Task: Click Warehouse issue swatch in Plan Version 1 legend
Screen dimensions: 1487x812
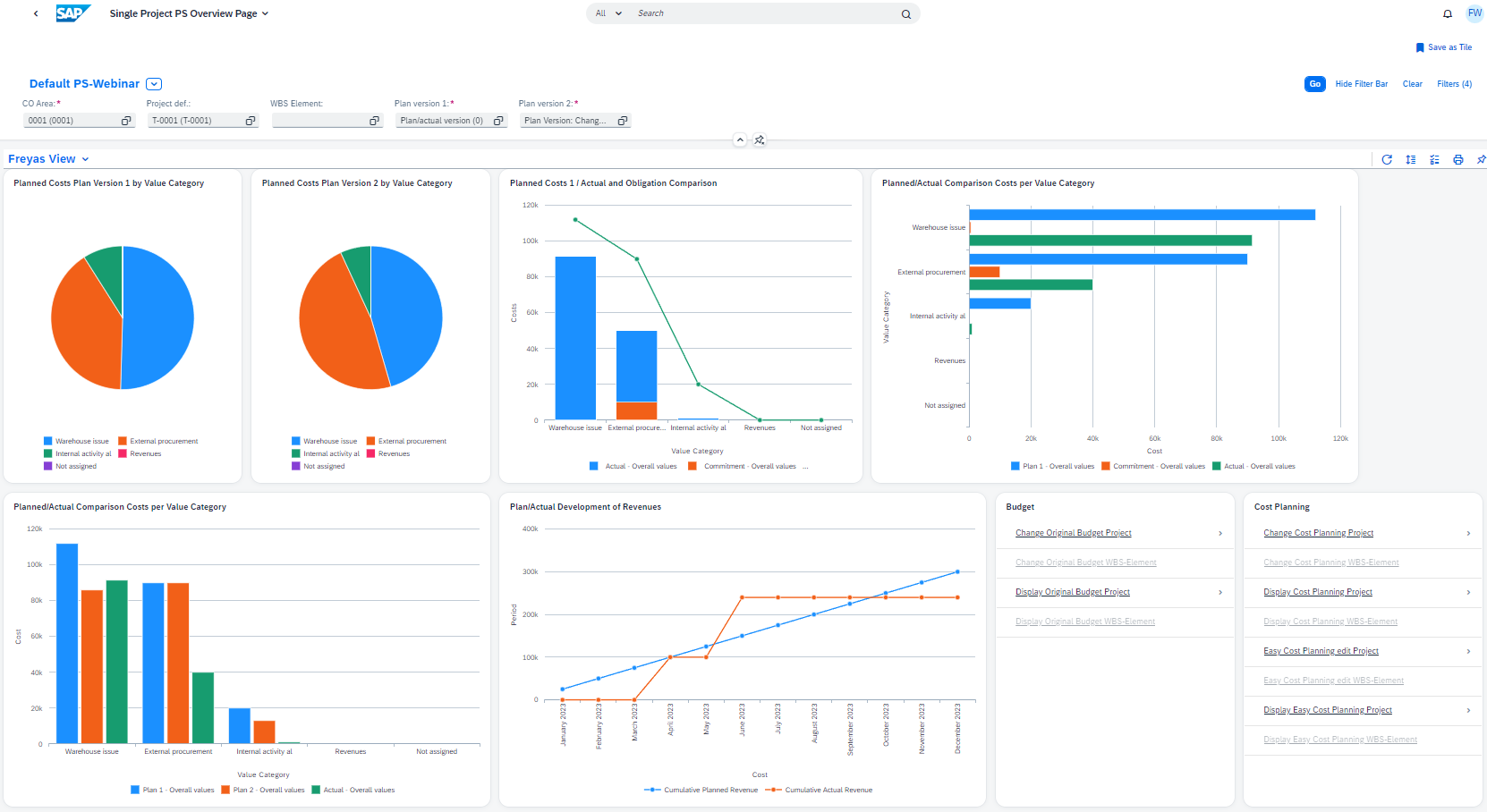Action: point(47,441)
